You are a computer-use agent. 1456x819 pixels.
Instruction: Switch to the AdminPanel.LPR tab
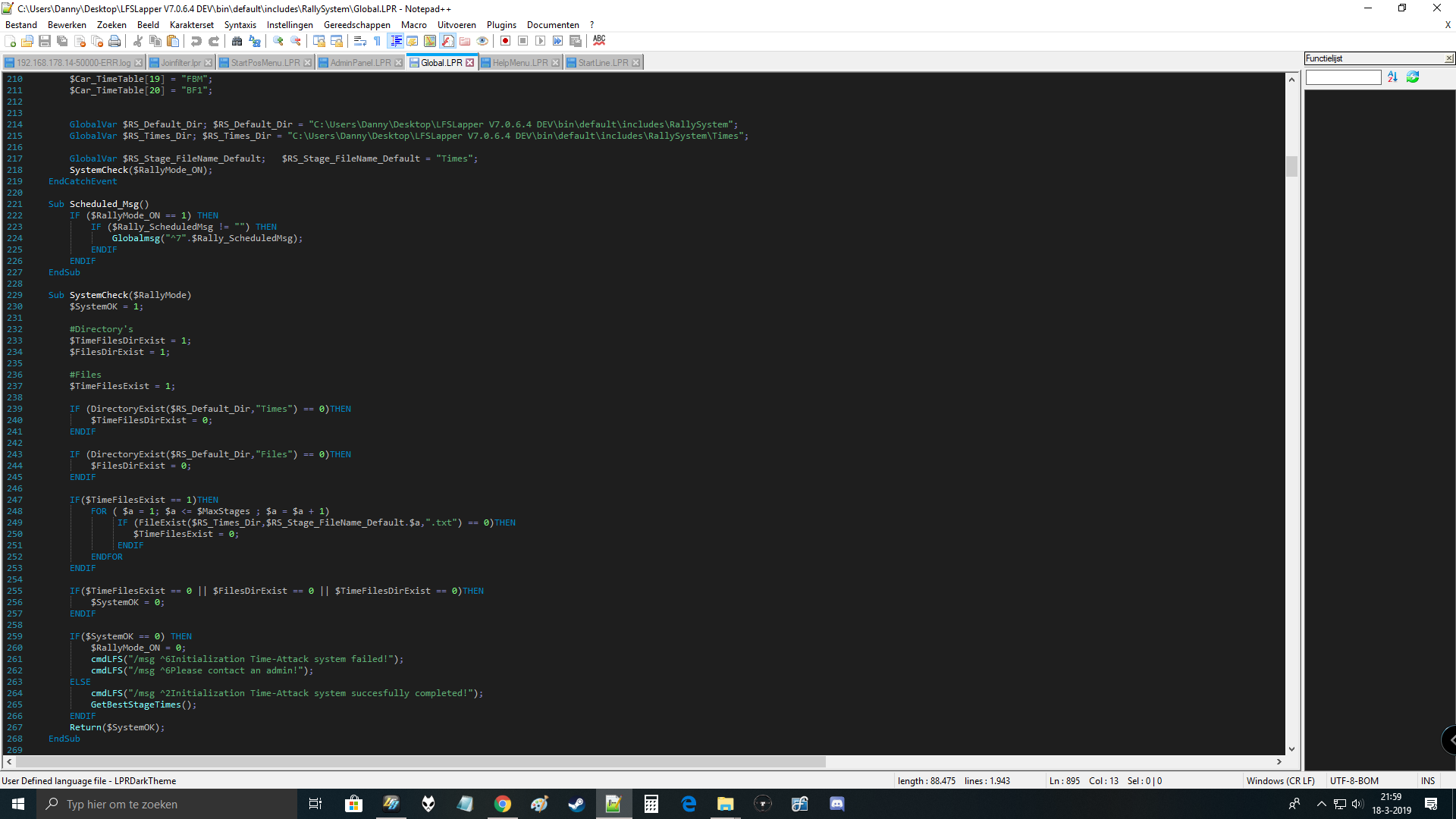click(x=360, y=63)
